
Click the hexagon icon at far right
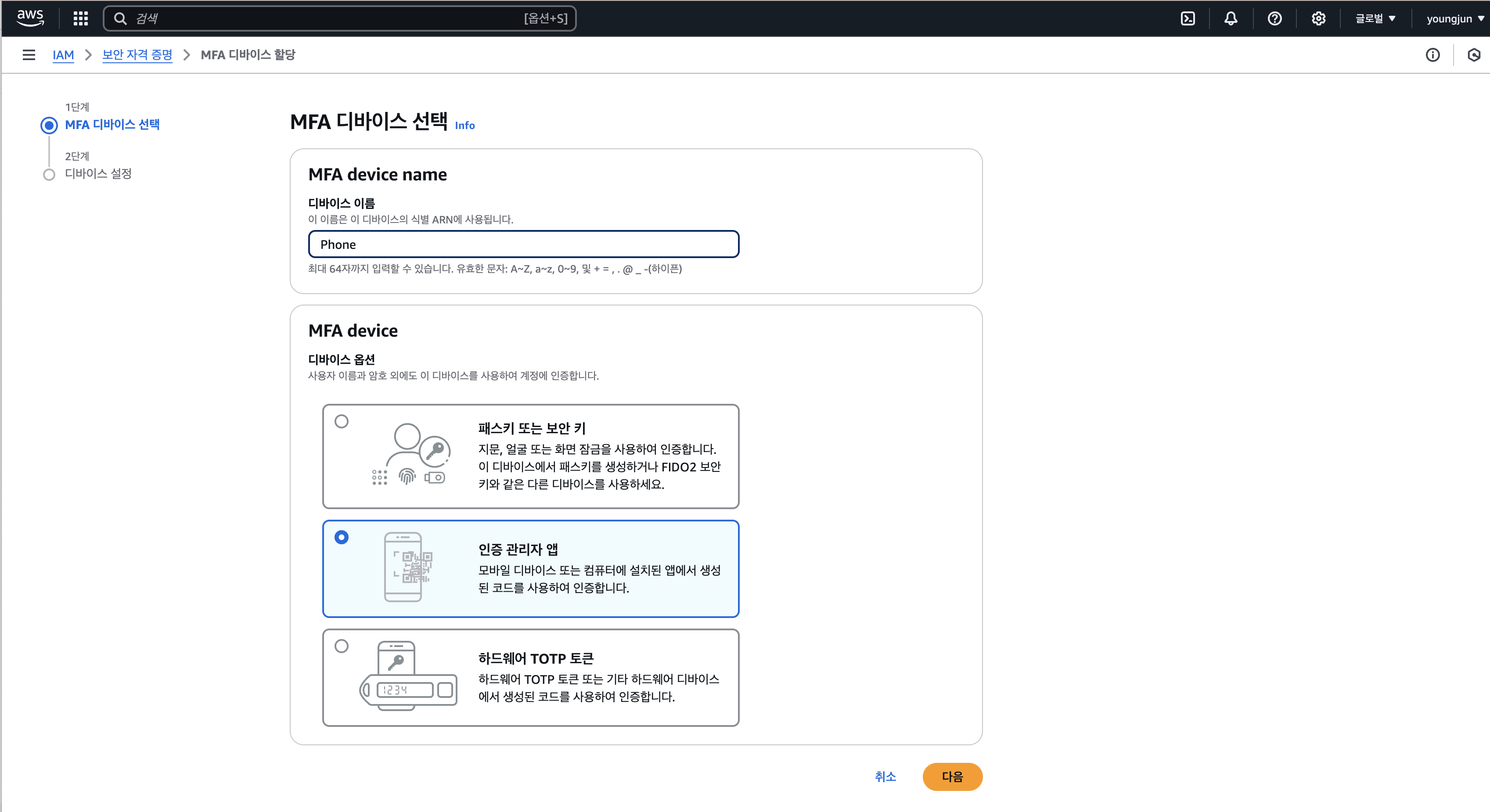1474,55
